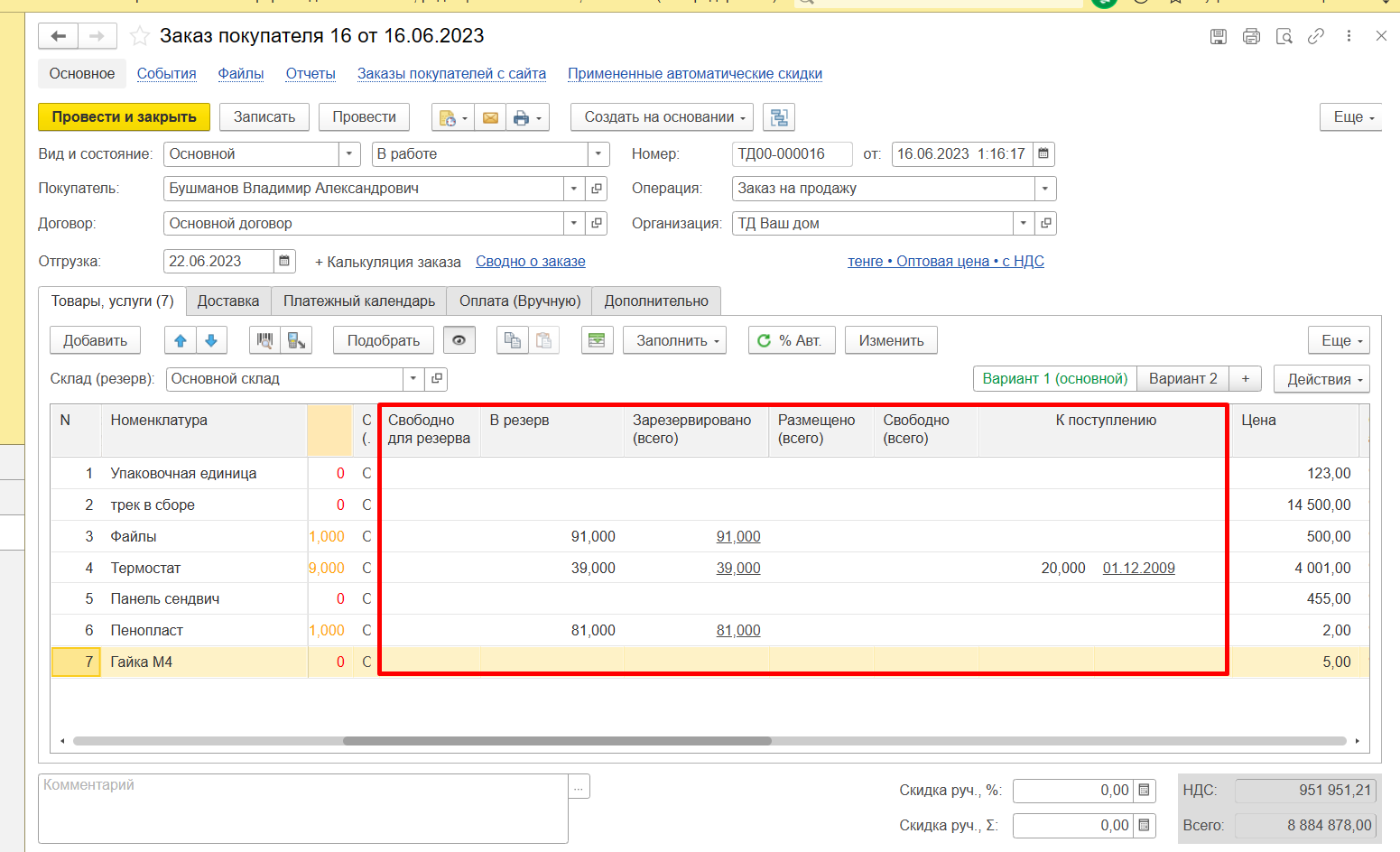Click the envelope icon to email the order

pyautogui.click(x=490, y=117)
